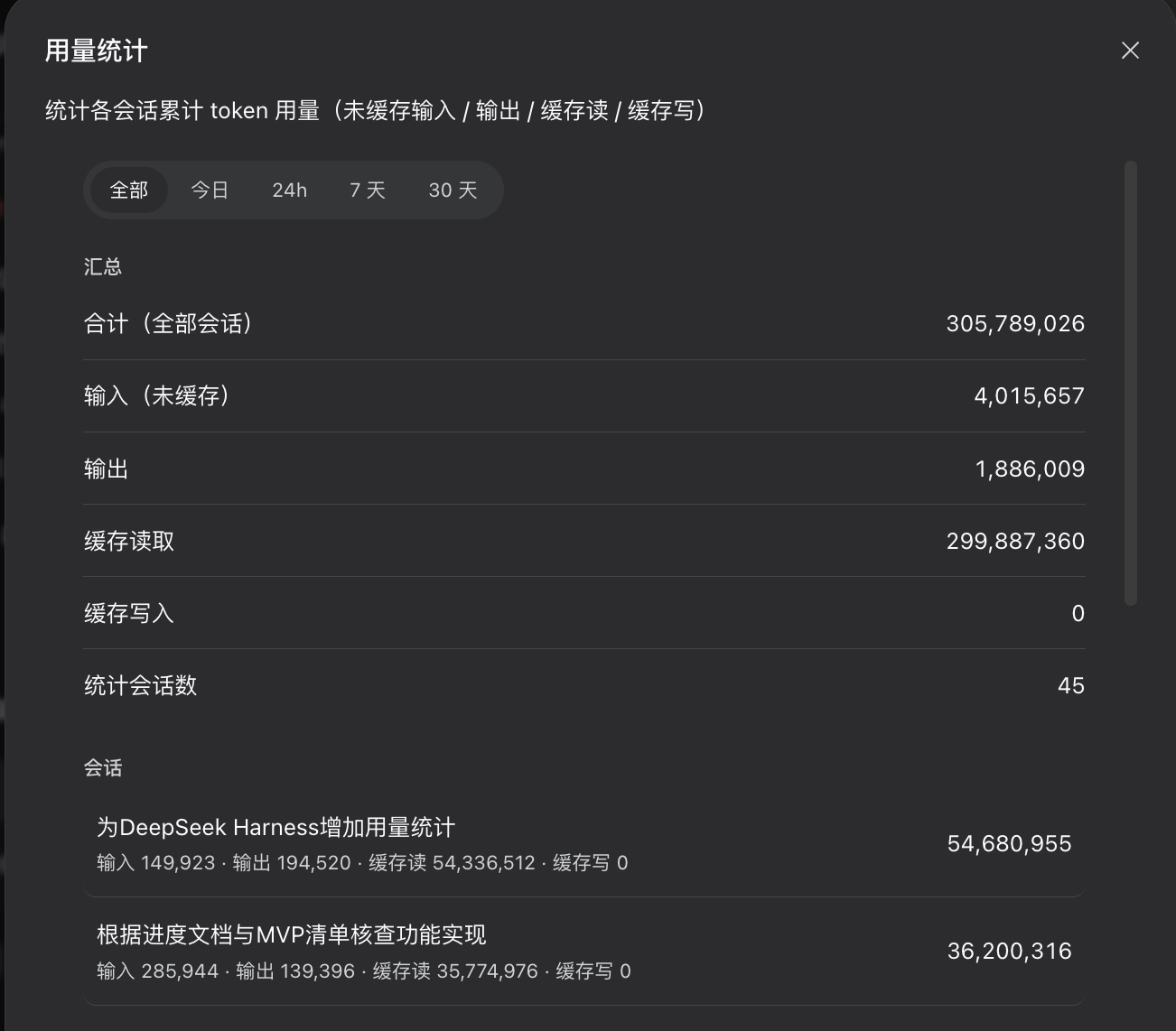
Task: Switch to the 24h tab
Action: [290, 190]
